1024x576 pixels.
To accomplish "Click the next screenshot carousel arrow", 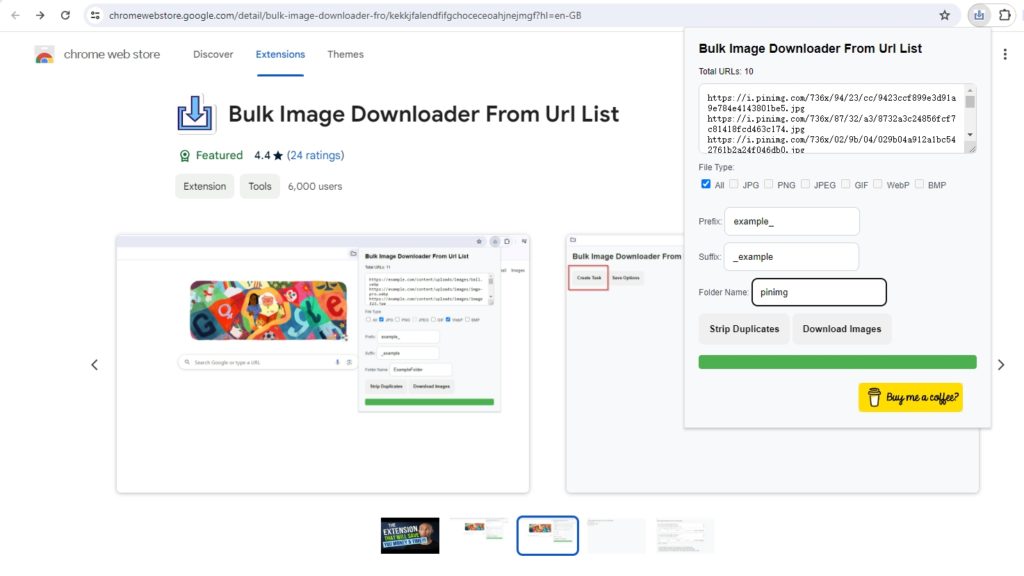I will 1001,365.
